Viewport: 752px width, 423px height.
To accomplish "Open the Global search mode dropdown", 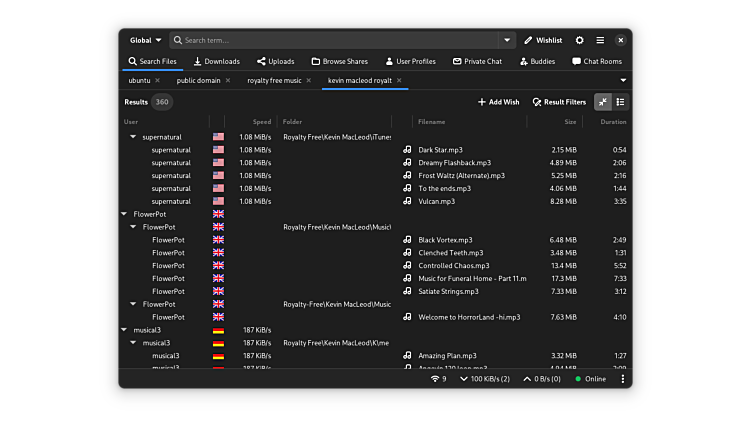I will point(145,40).
